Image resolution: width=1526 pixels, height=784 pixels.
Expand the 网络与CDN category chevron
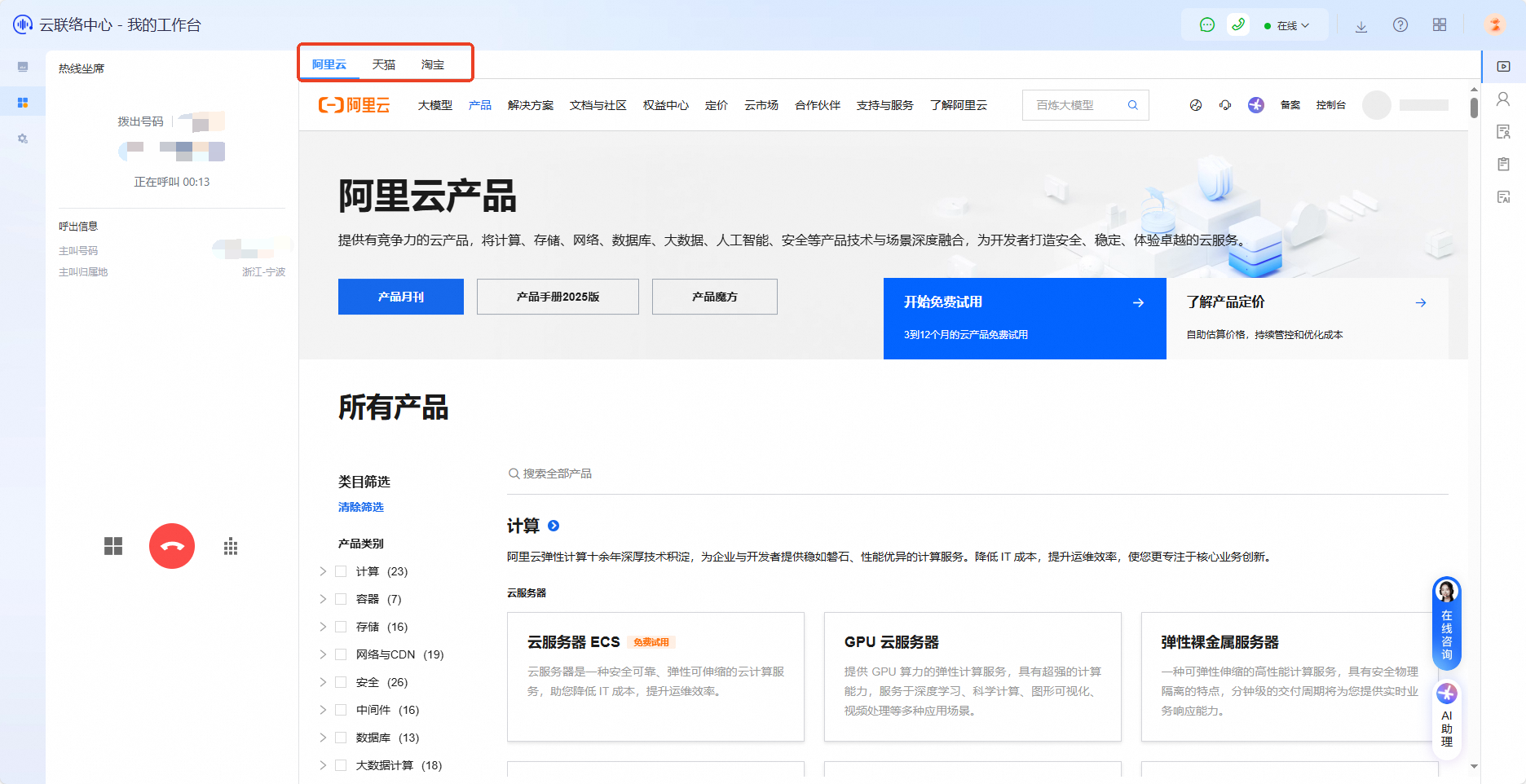[x=323, y=654]
